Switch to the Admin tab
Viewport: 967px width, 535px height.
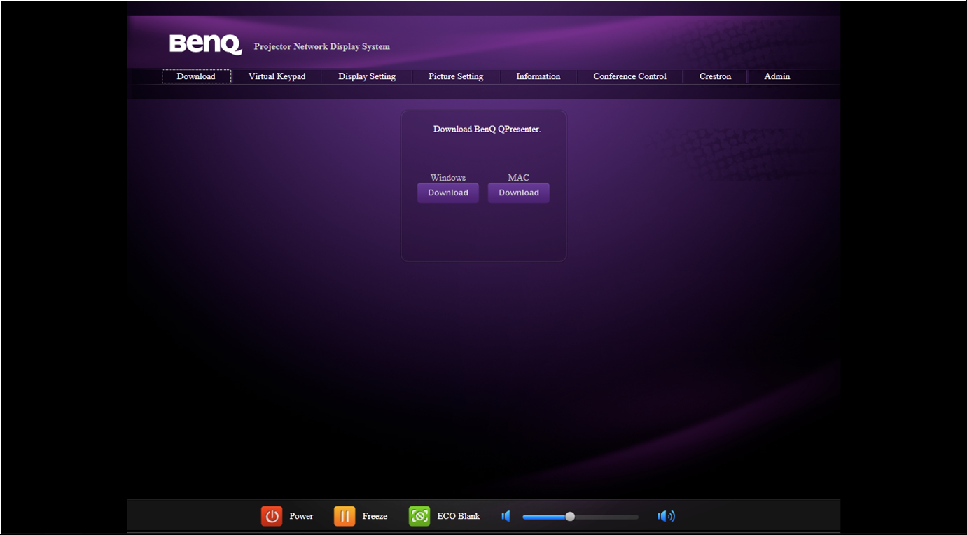(x=777, y=76)
